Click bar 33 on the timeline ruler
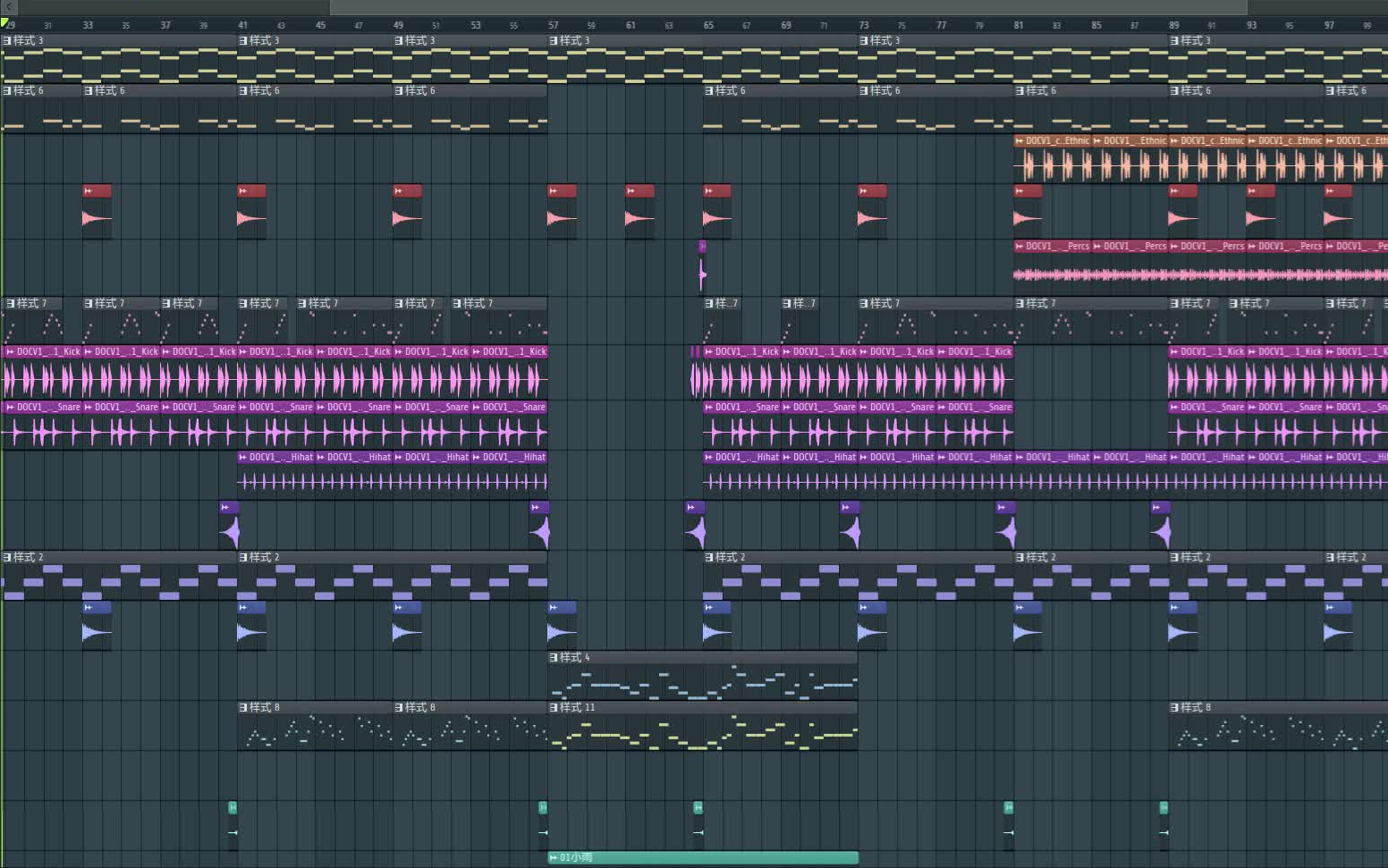Image resolution: width=1388 pixels, height=868 pixels. pyautogui.click(x=88, y=25)
